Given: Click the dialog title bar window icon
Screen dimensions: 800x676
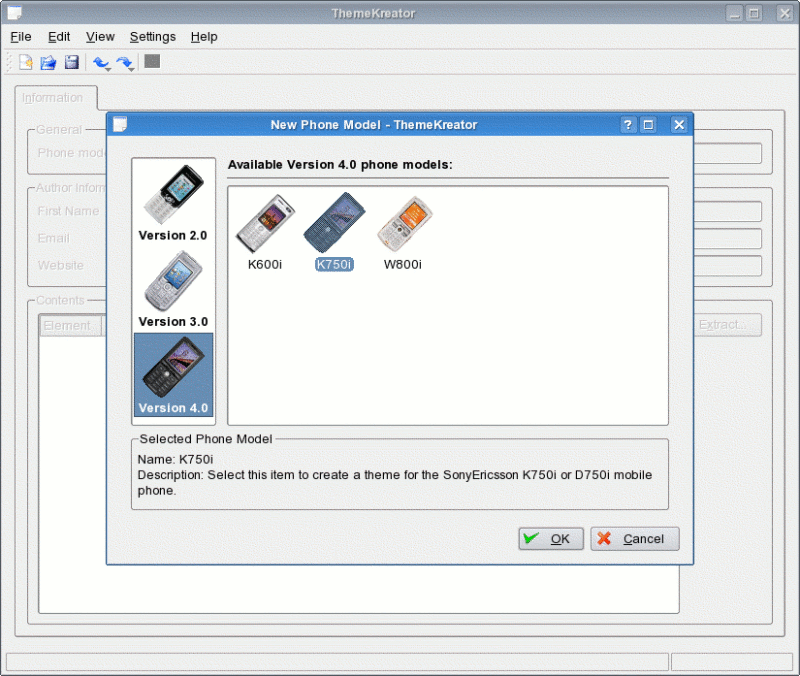Looking at the screenshot, I should [120, 124].
